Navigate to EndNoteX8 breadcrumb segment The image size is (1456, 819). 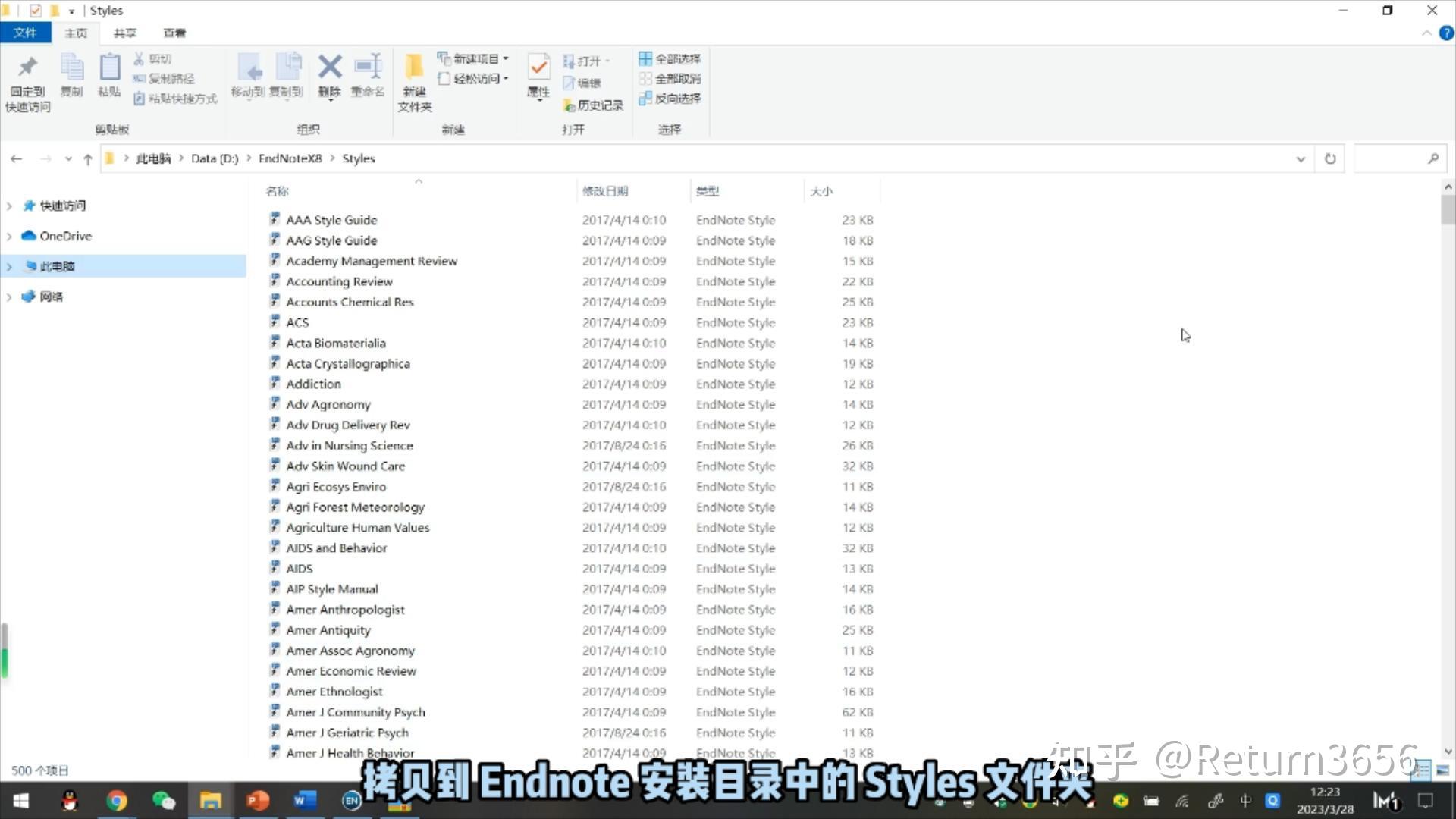[290, 158]
